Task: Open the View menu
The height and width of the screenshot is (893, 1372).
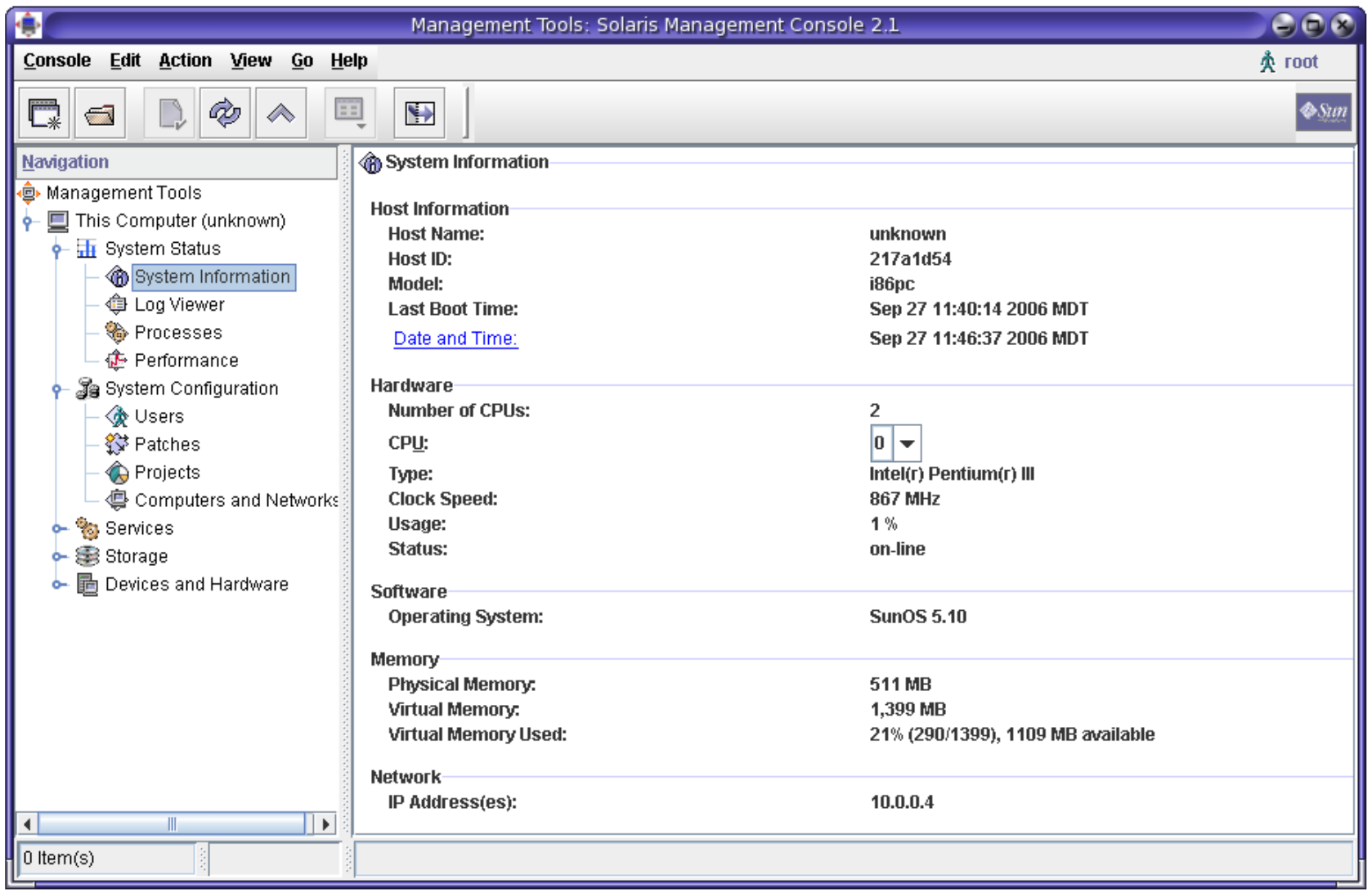Action: point(250,61)
